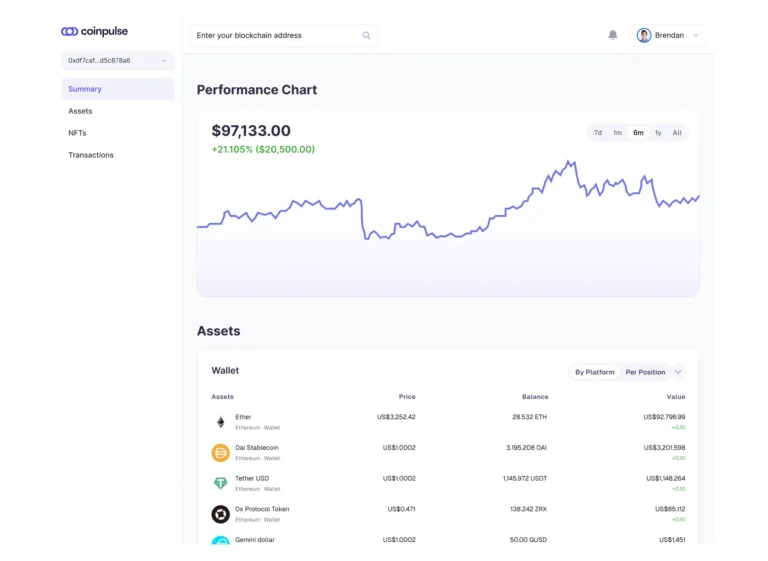
Task: Click the +21.105% ($20,500.00) gain text
Action: 263,149
